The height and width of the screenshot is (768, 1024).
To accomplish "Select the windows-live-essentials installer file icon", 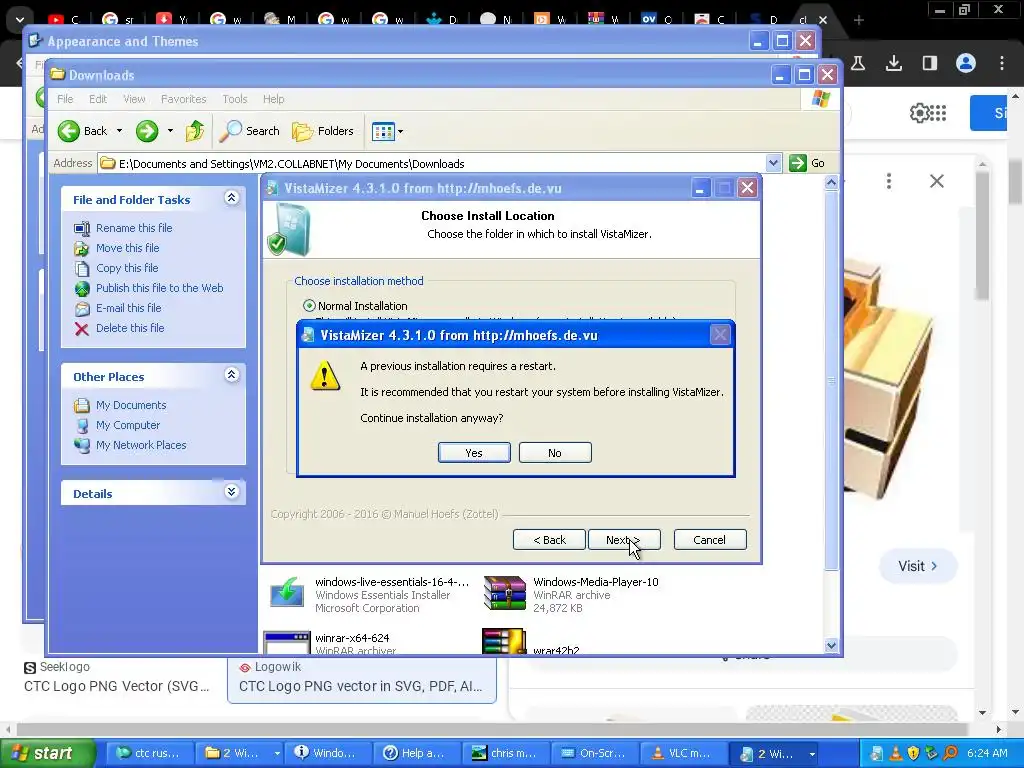I will click(x=287, y=594).
